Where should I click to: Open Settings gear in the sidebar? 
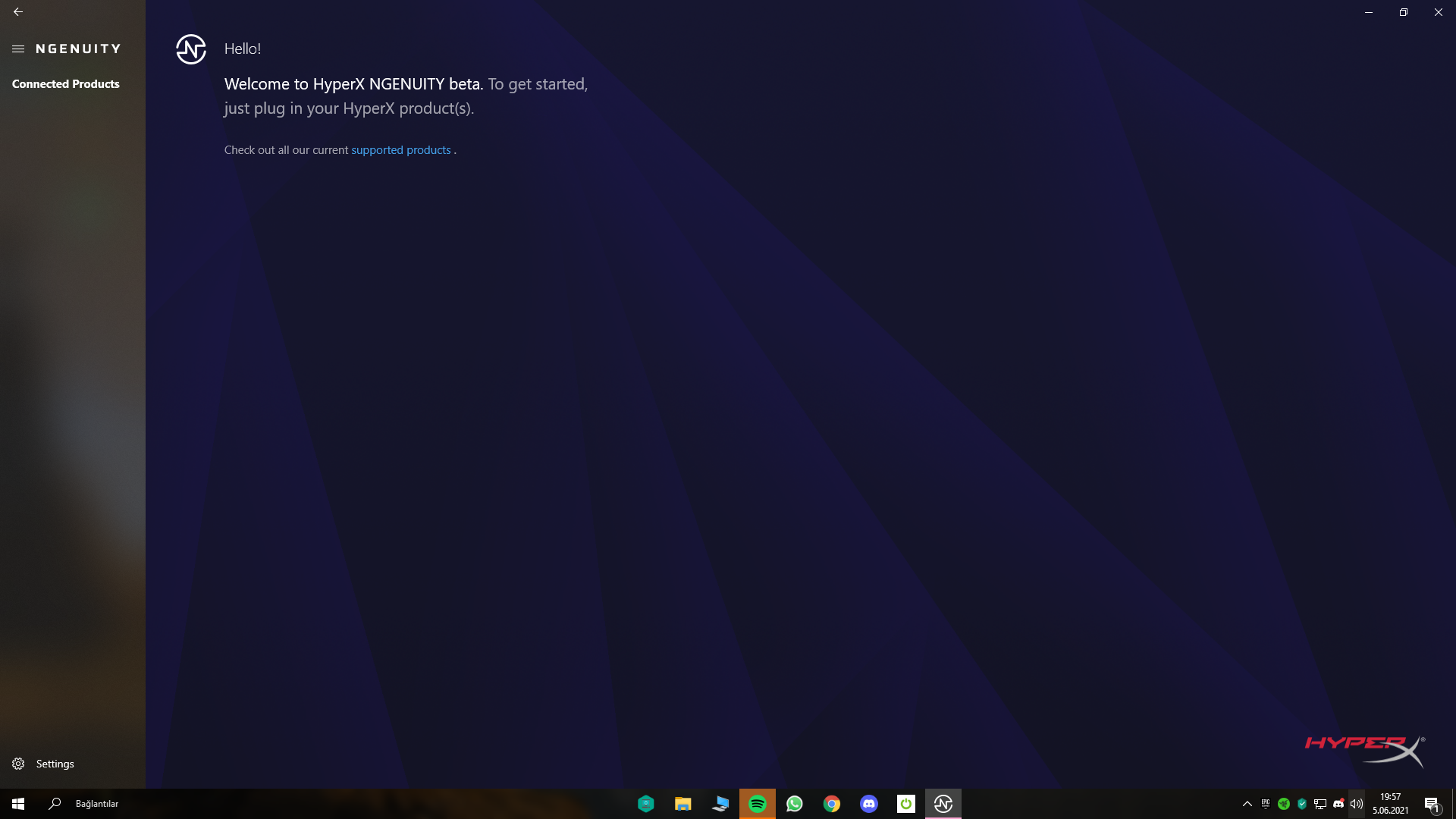pyautogui.click(x=18, y=764)
